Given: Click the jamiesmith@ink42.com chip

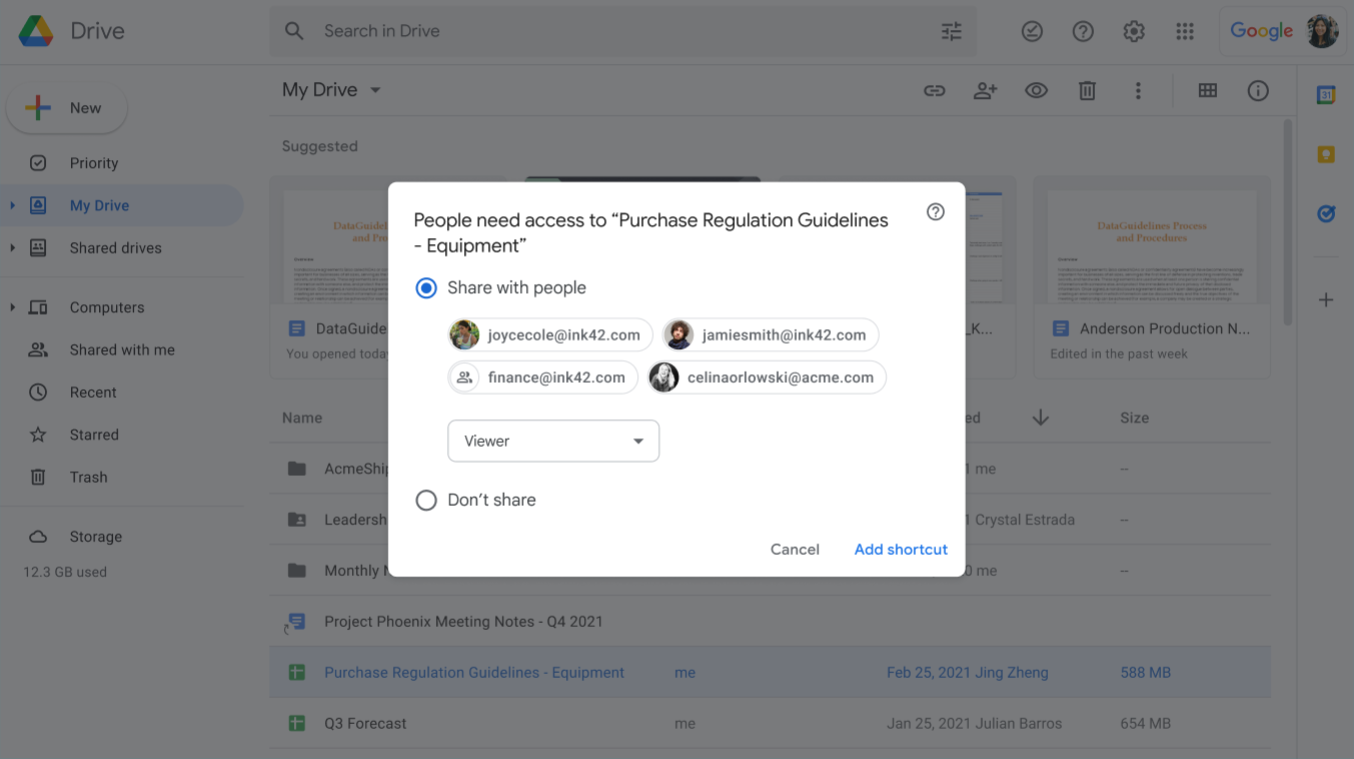Looking at the screenshot, I should (x=770, y=335).
